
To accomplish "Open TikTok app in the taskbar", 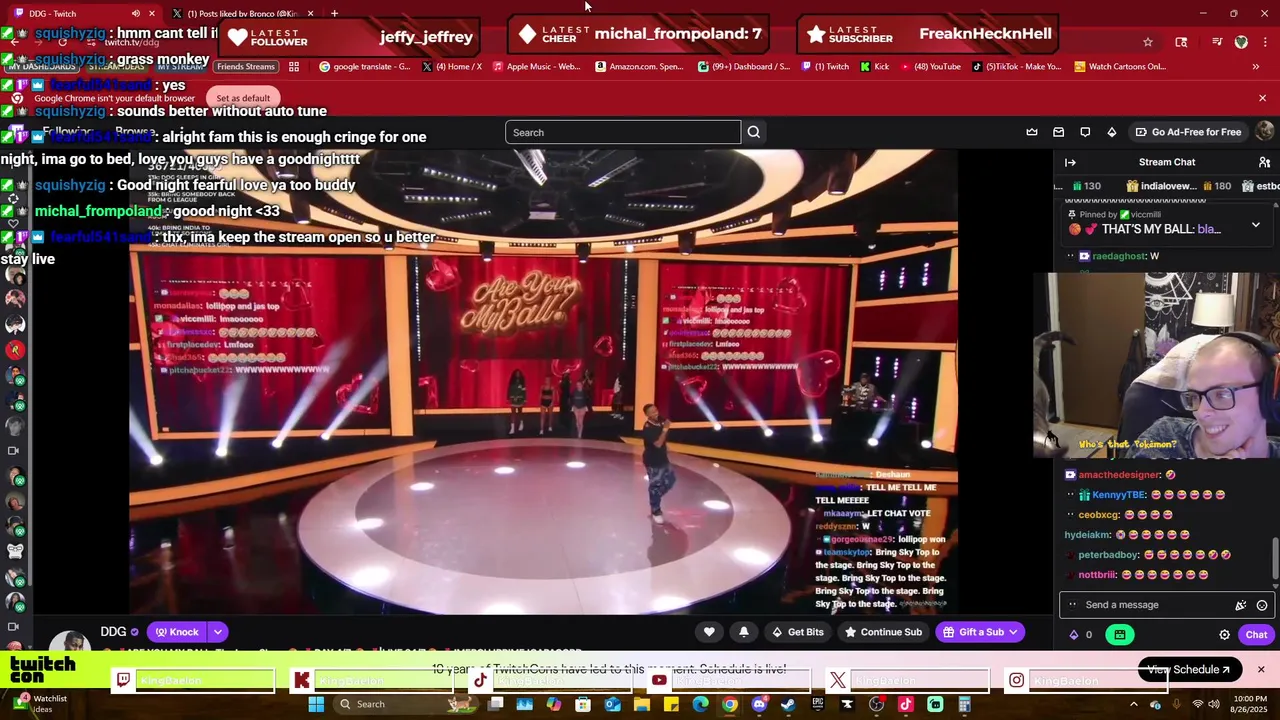I will point(905,704).
